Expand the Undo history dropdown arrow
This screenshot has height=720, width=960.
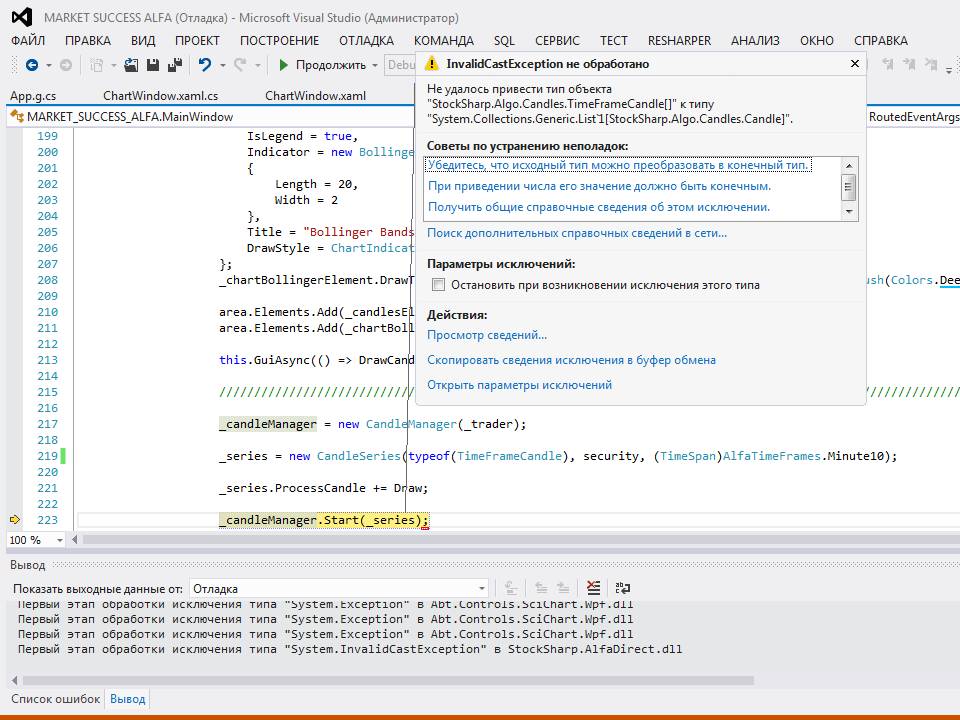(x=221, y=65)
